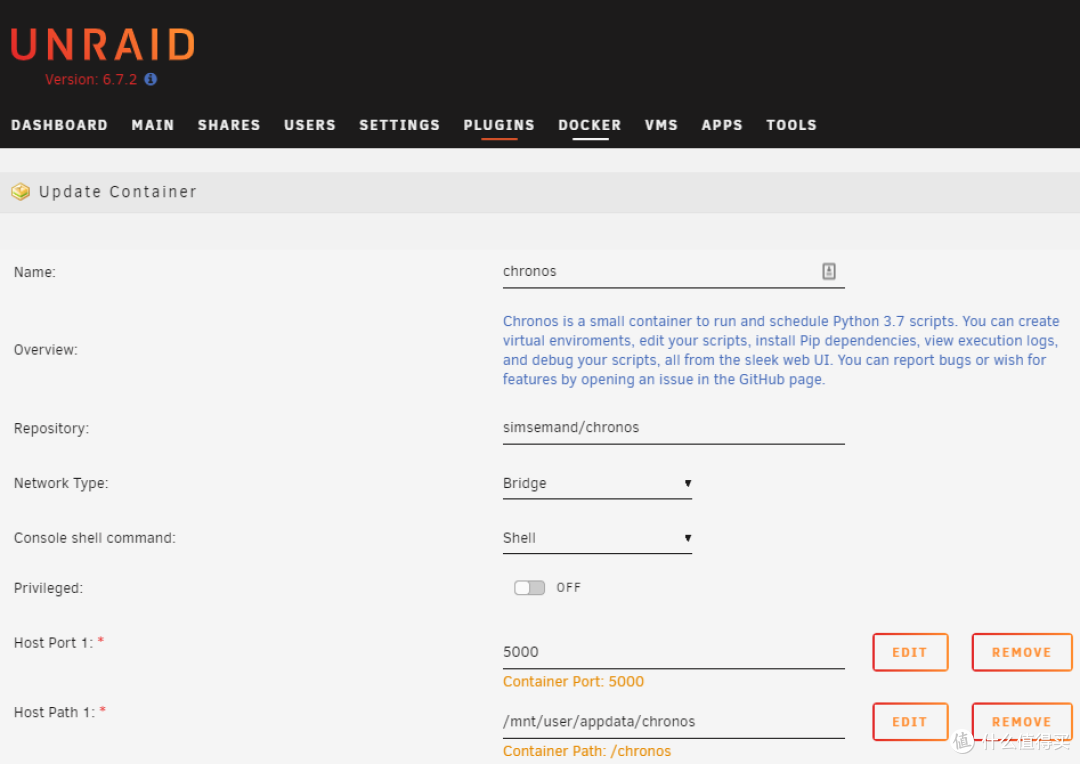This screenshot has height=764, width=1080.
Task: Edit the Host Path 1 entry
Action: coord(909,721)
